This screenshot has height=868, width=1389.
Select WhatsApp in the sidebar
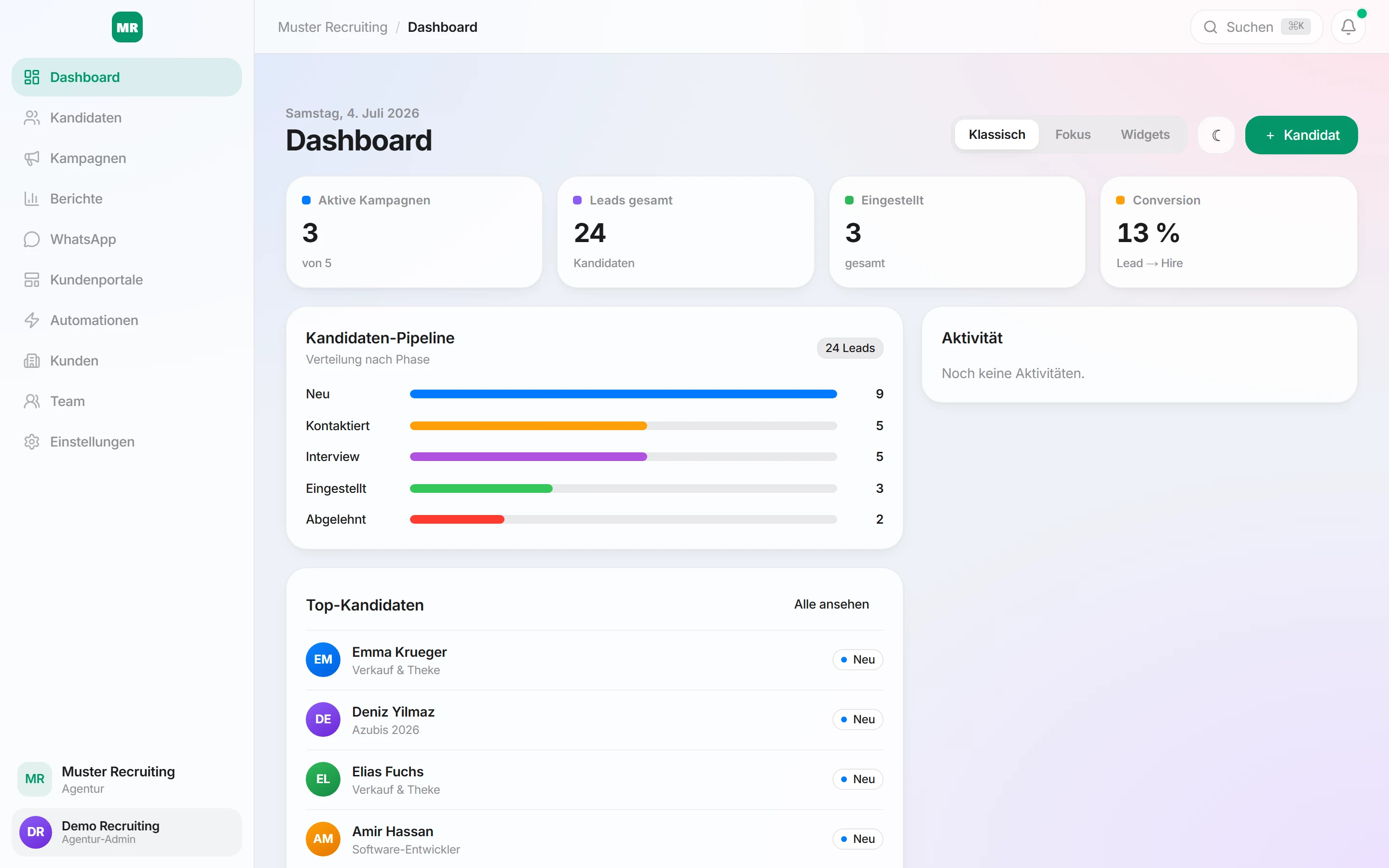(x=82, y=239)
